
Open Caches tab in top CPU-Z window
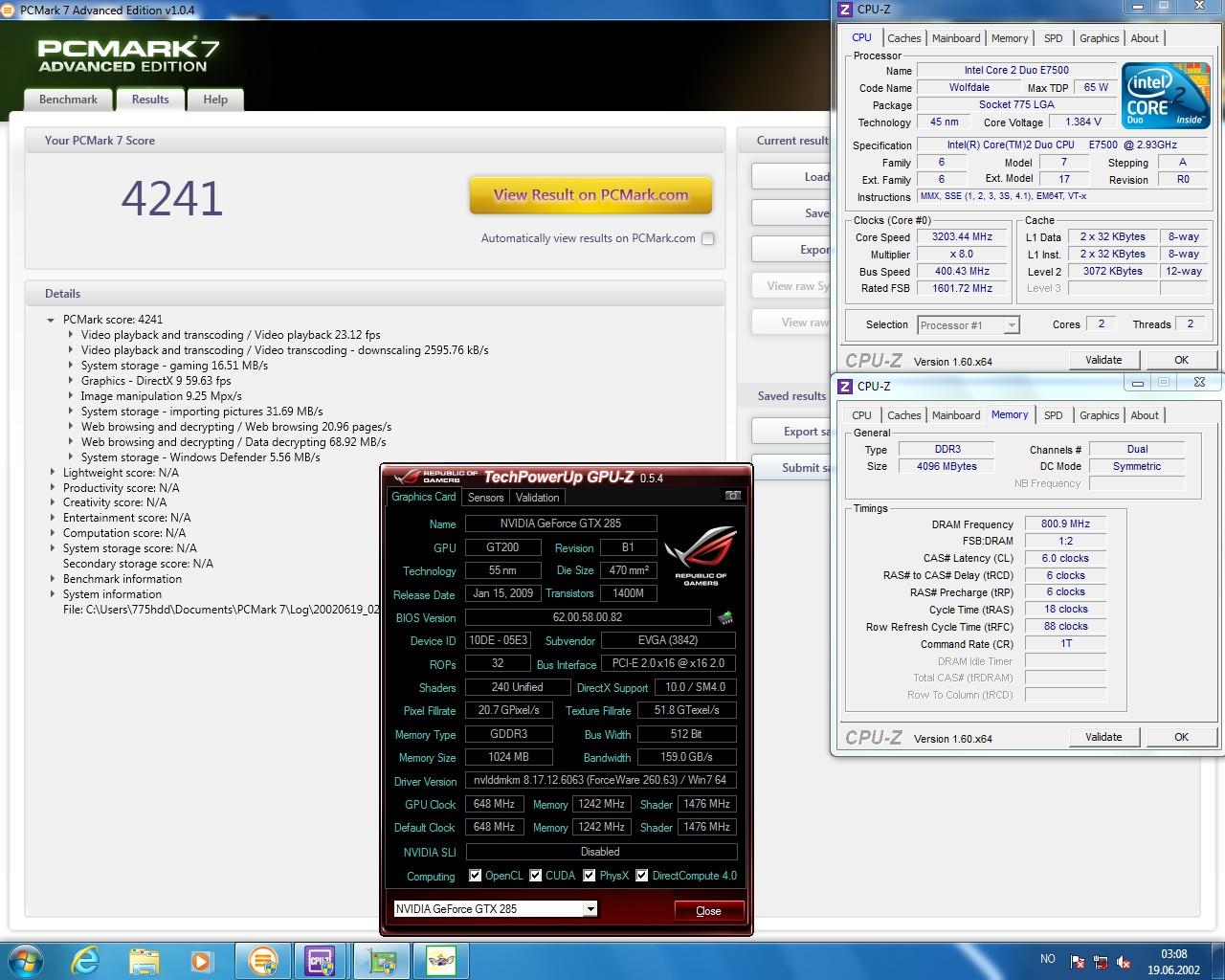[904, 38]
